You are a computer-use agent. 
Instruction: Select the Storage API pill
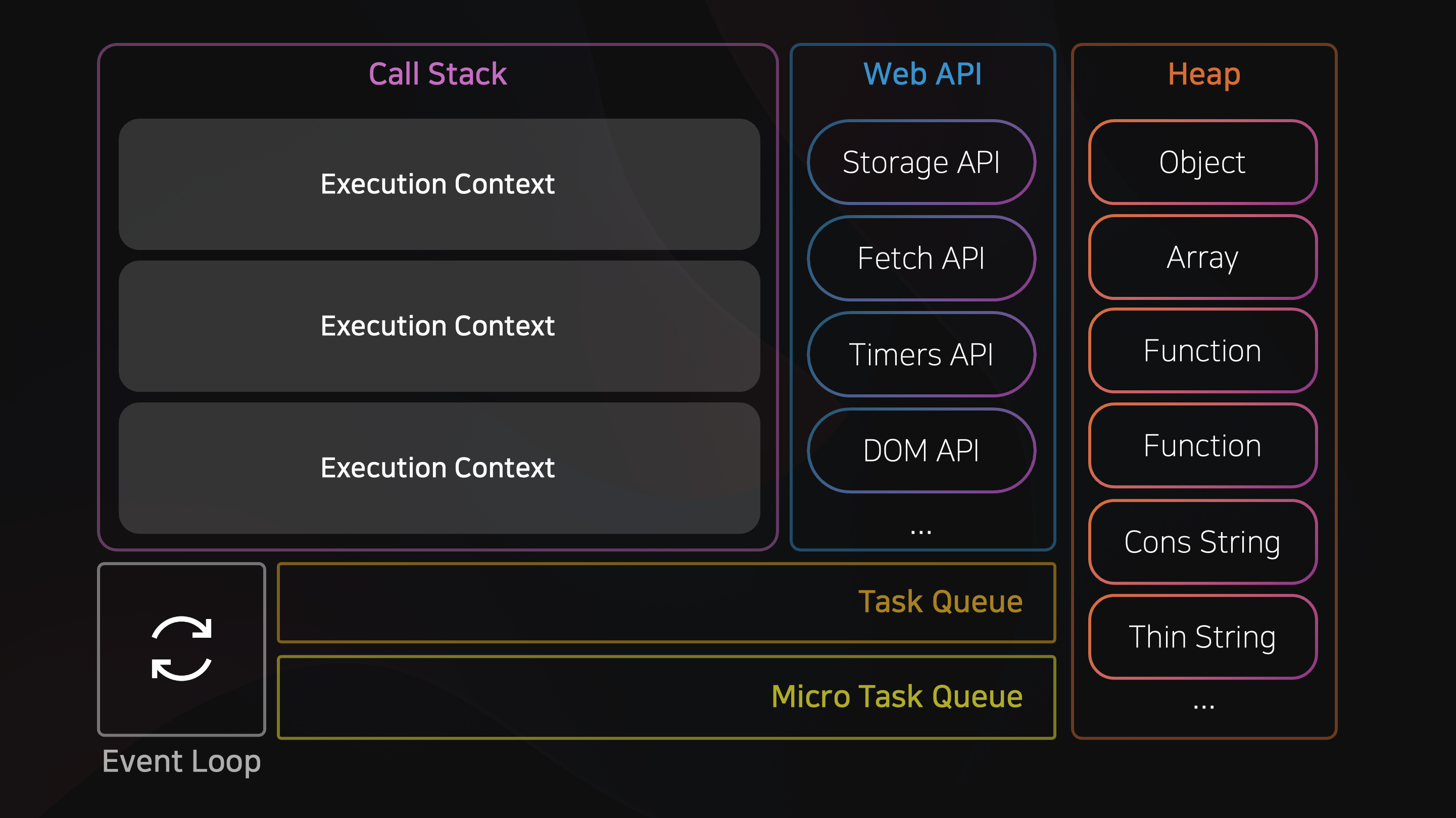pos(921,162)
